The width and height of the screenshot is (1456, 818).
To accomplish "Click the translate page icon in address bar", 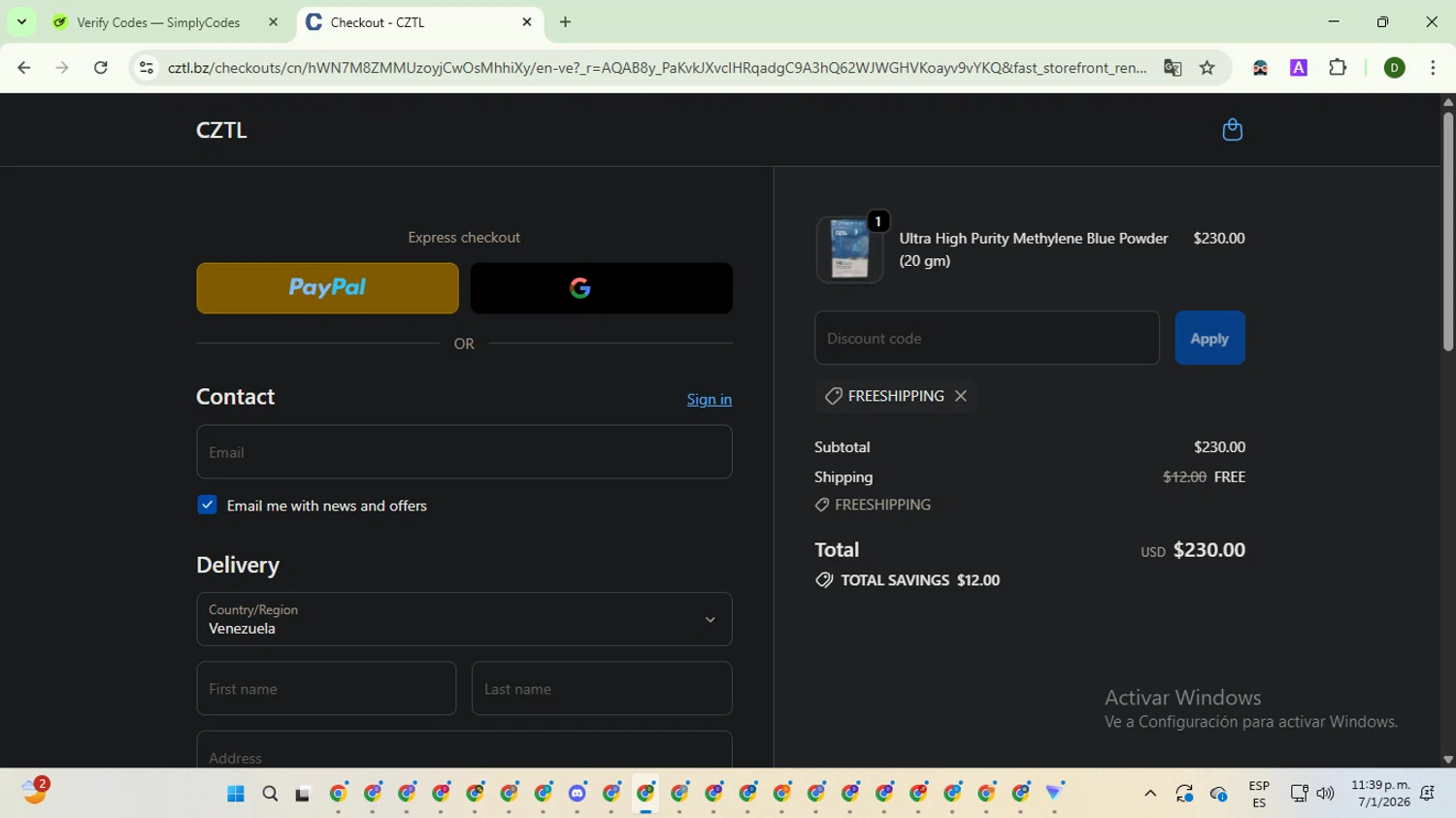I will [1173, 68].
